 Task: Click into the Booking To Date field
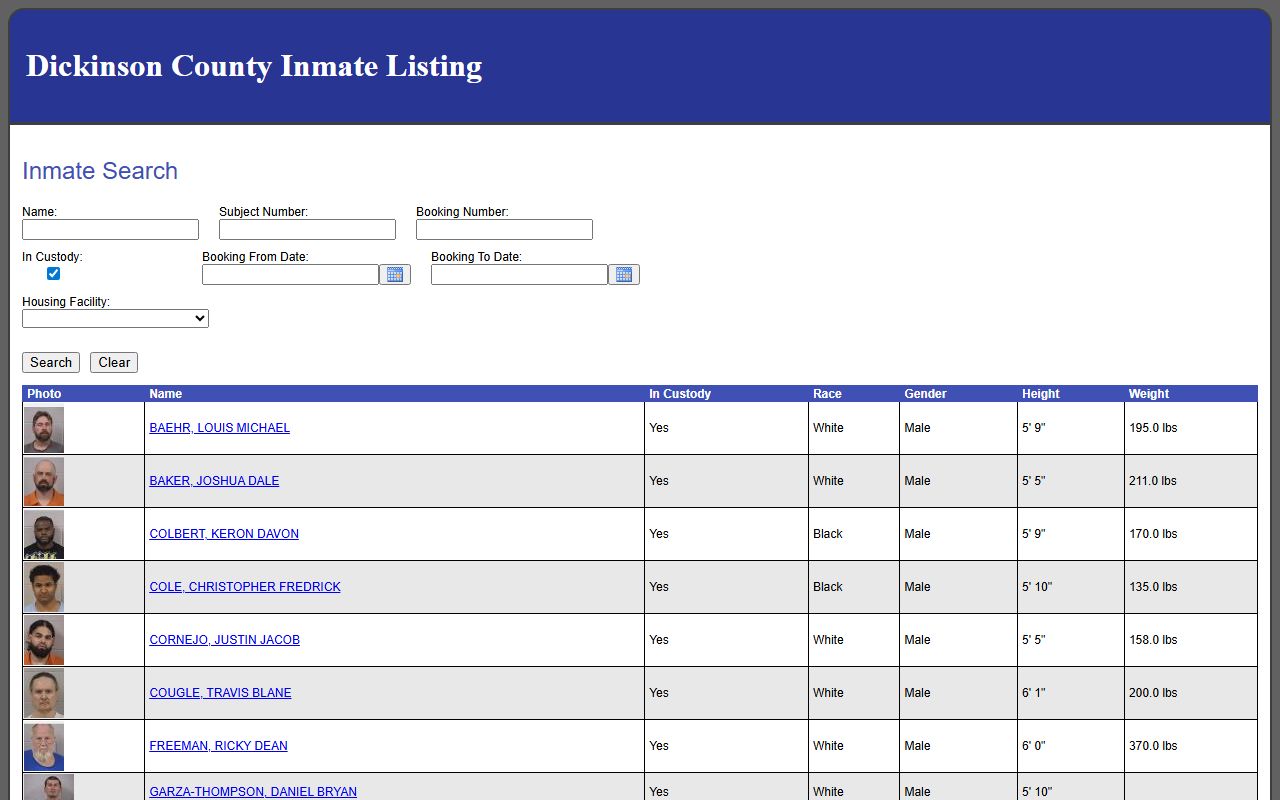[519, 274]
